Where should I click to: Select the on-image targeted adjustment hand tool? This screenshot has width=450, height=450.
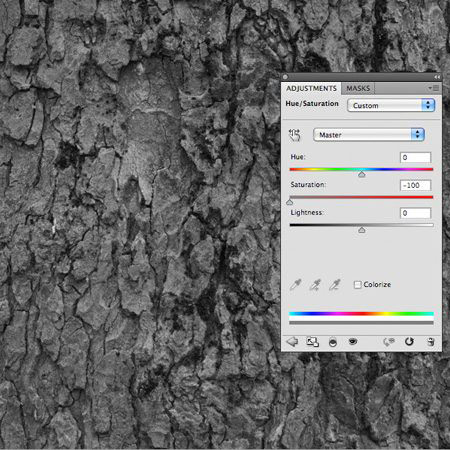point(294,135)
